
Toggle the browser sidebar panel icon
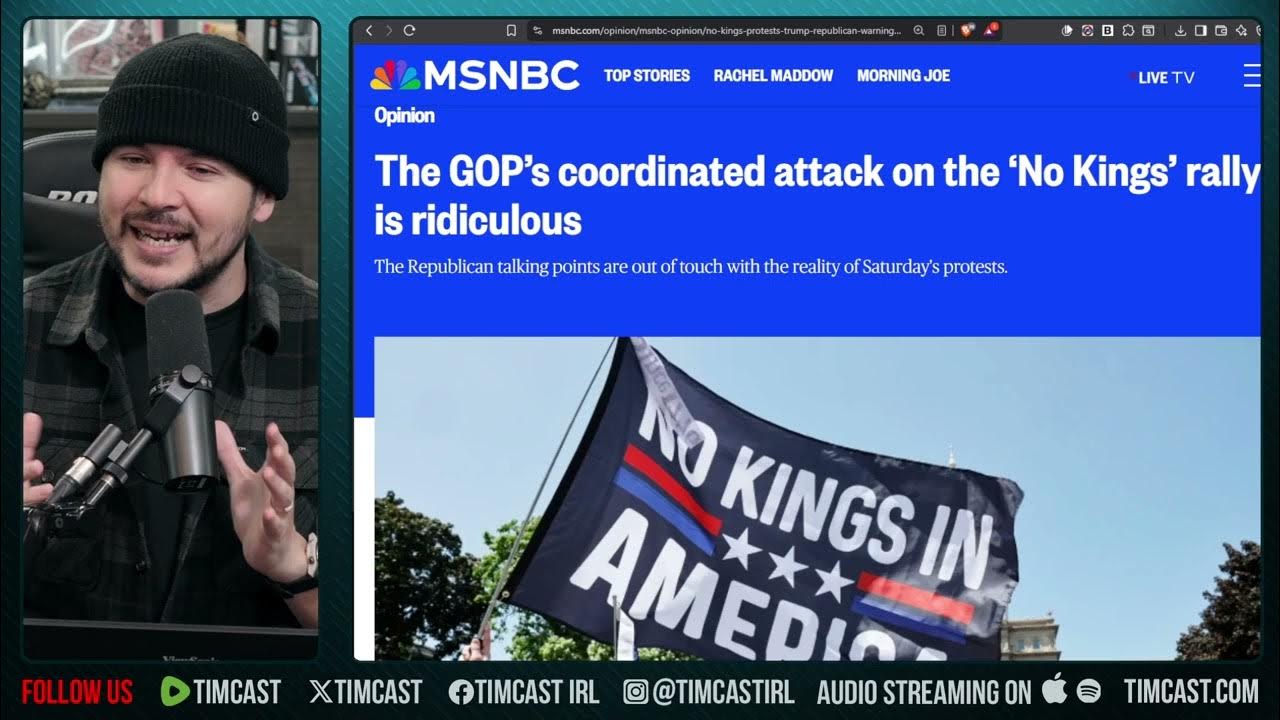pyautogui.click(x=1201, y=31)
